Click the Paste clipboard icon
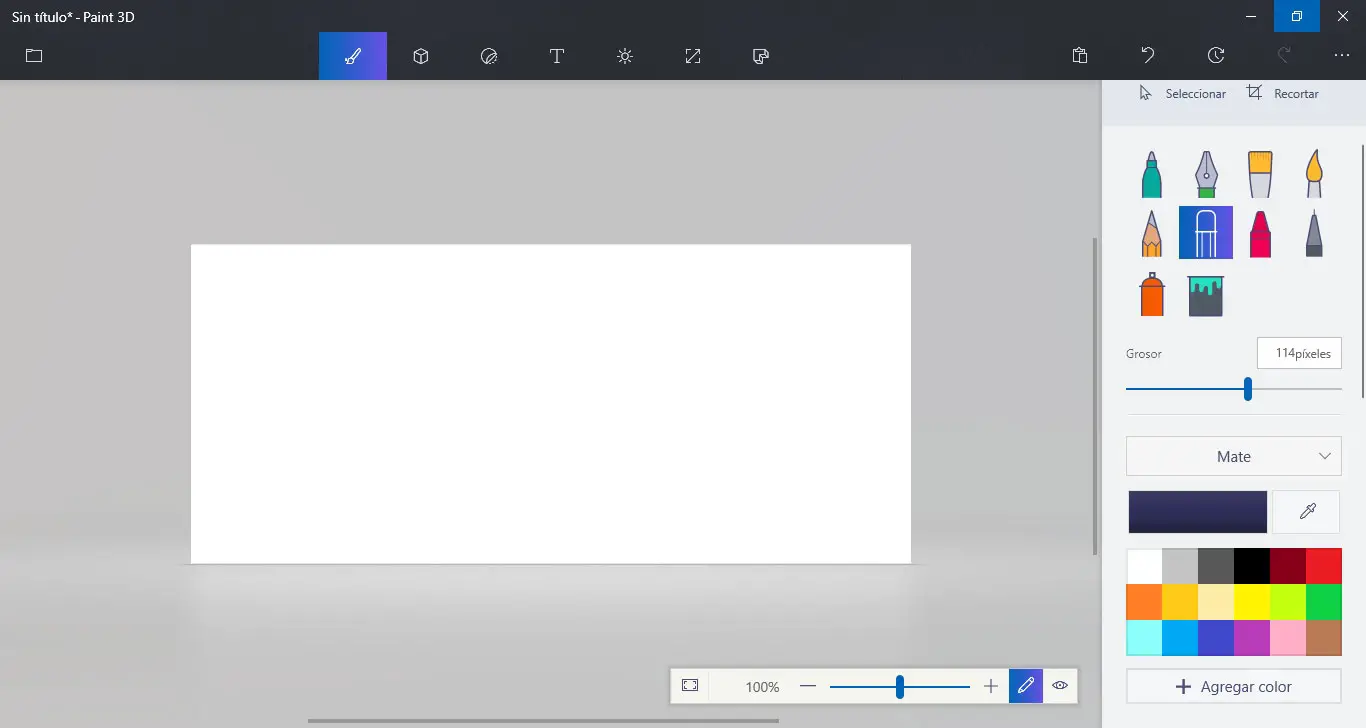The height and width of the screenshot is (728, 1366). click(x=1080, y=56)
